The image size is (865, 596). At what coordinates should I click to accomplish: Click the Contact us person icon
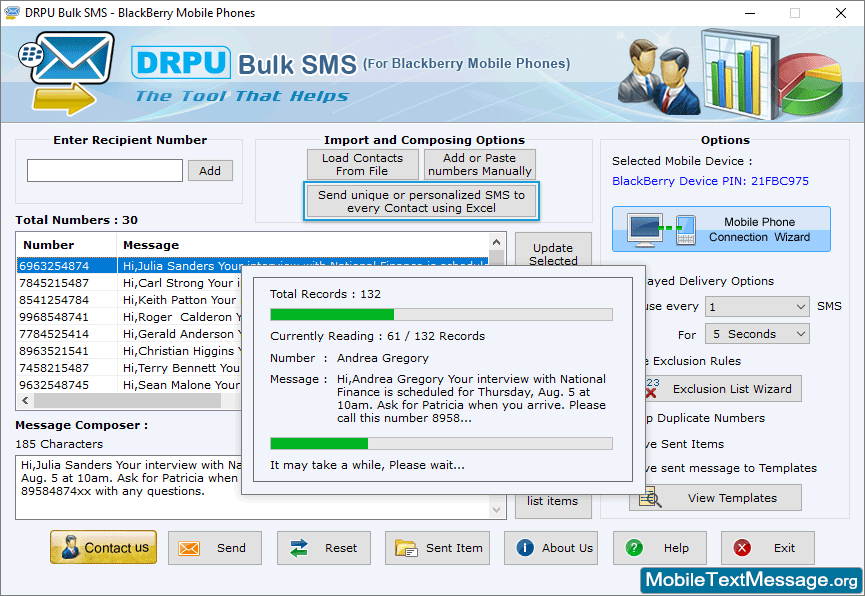[70, 547]
